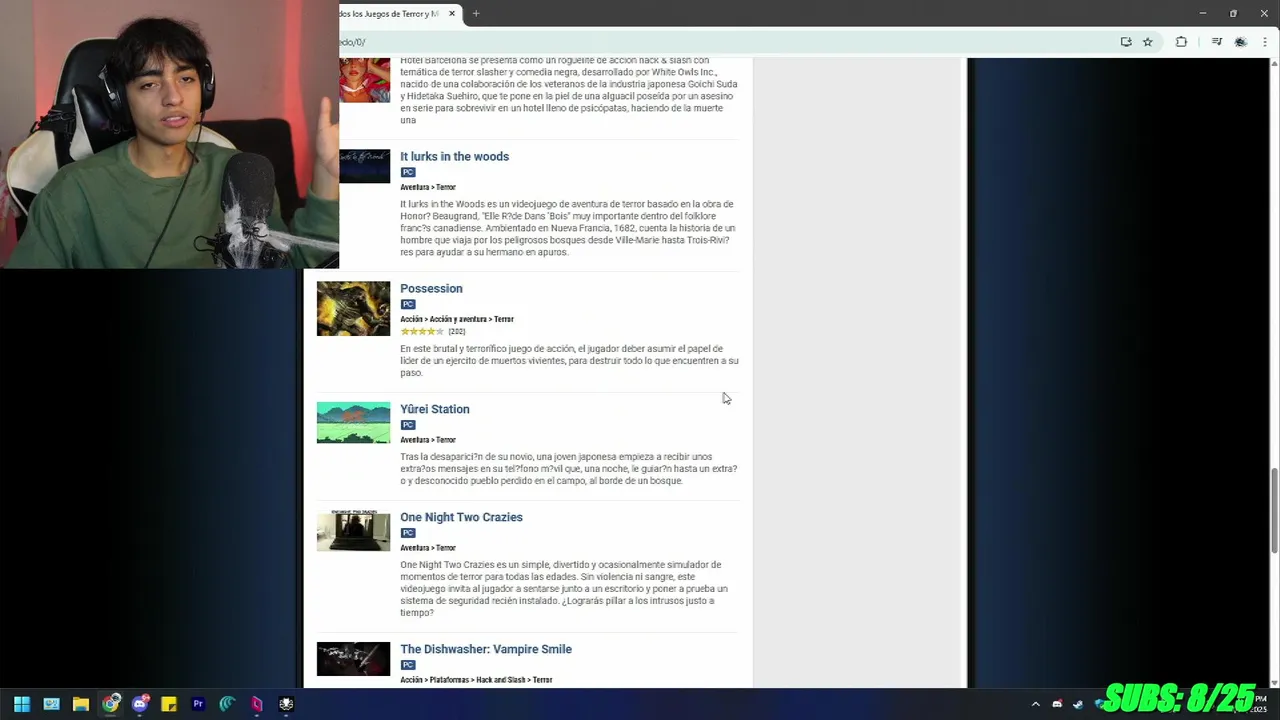
Task: Click the PC badge under Possession
Action: [407, 305]
